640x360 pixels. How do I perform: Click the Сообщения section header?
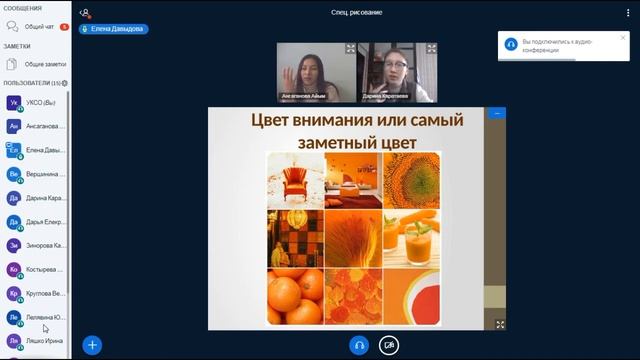tap(22, 8)
